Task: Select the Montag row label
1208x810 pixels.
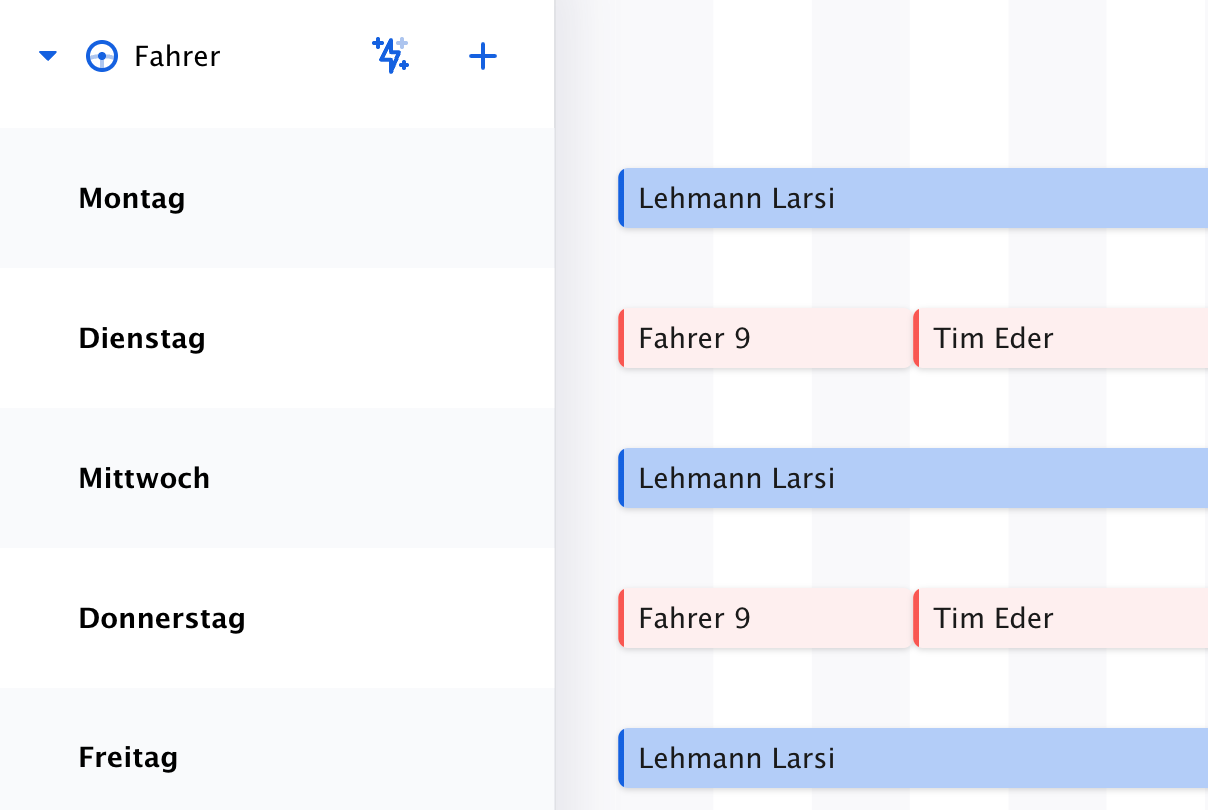Action: coord(132,199)
